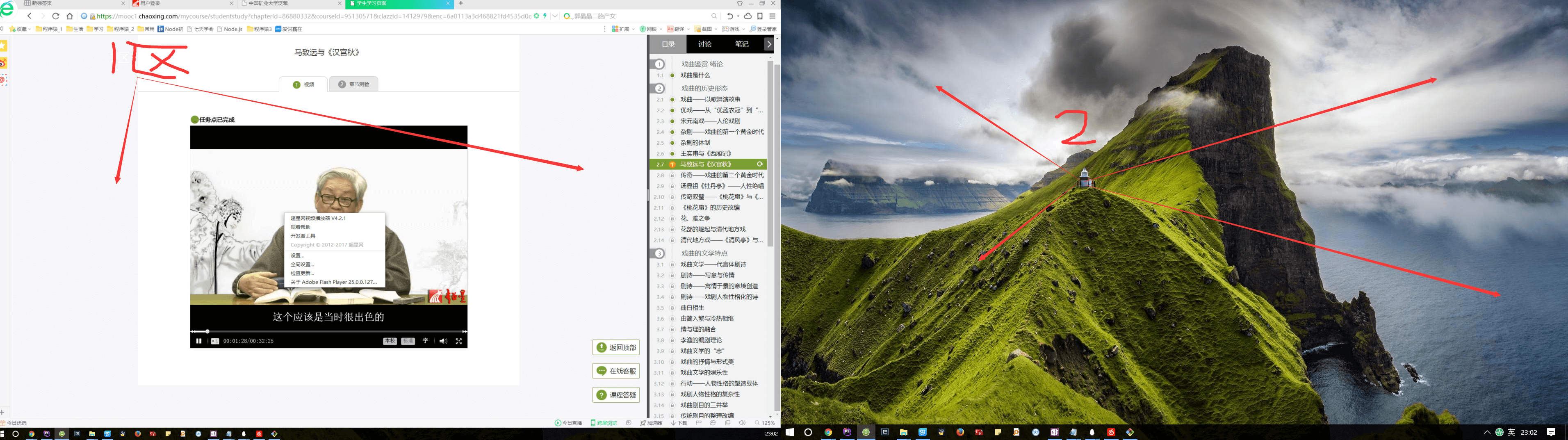The width and height of the screenshot is (1568, 440).
Task: Switch to the 视频 tab
Action: pyautogui.click(x=303, y=84)
